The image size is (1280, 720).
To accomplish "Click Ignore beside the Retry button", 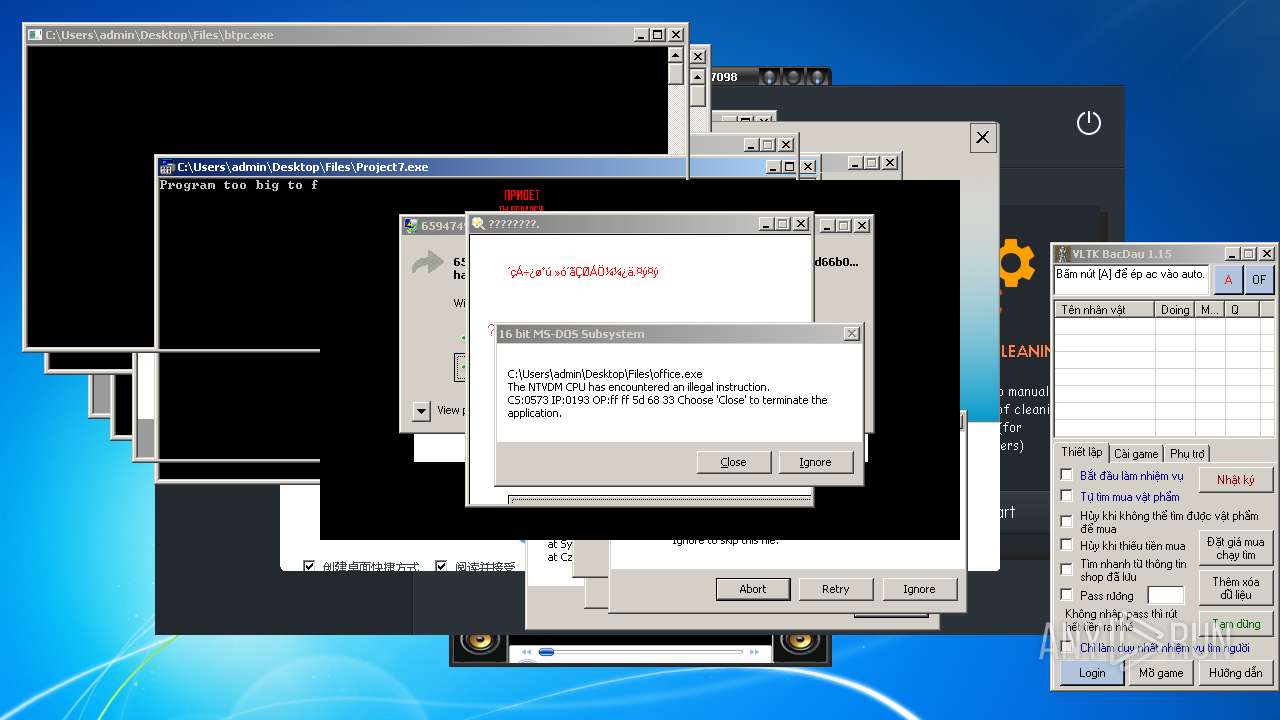I will click(x=919, y=589).
